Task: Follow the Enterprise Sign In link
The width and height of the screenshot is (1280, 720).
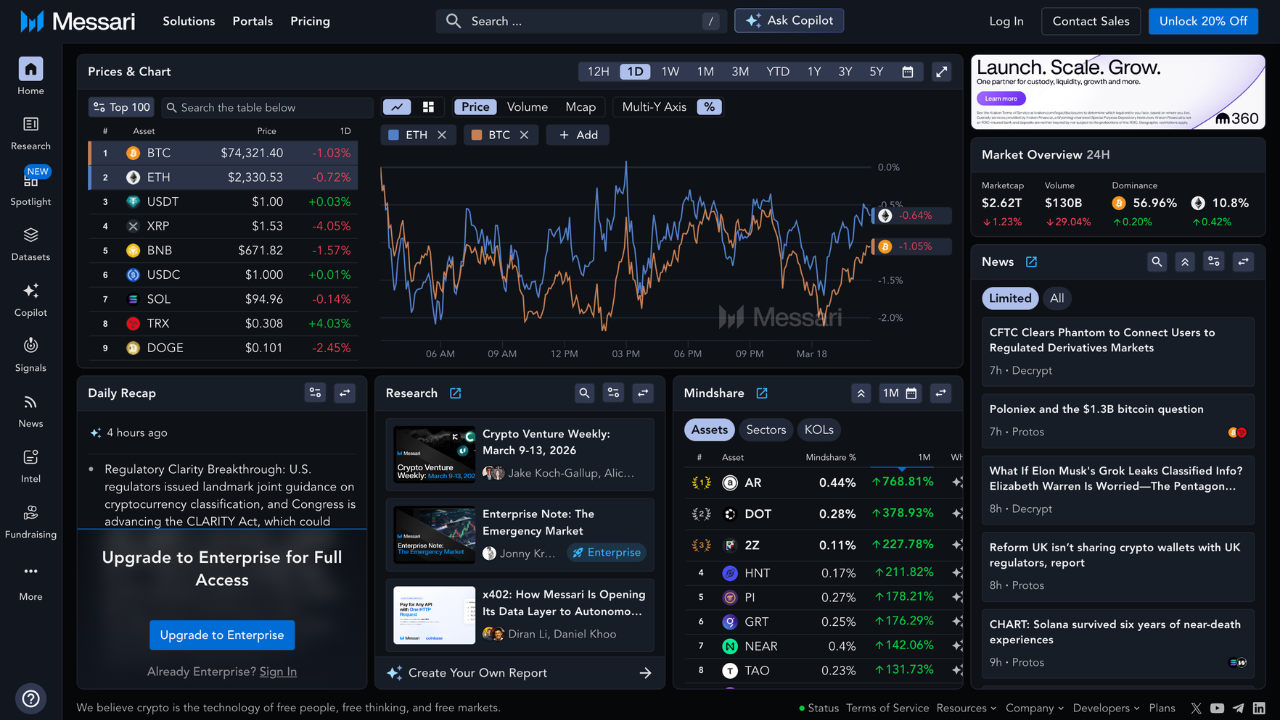Action: click(x=278, y=672)
